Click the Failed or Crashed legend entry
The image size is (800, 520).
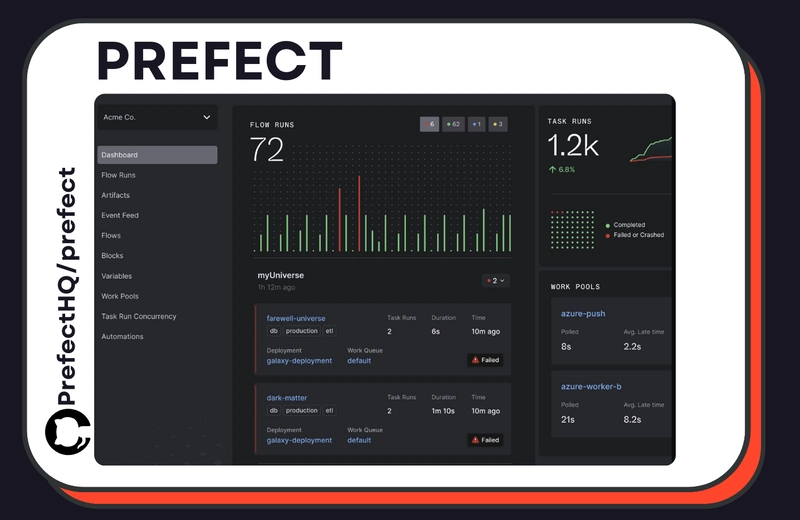pos(635,235)
